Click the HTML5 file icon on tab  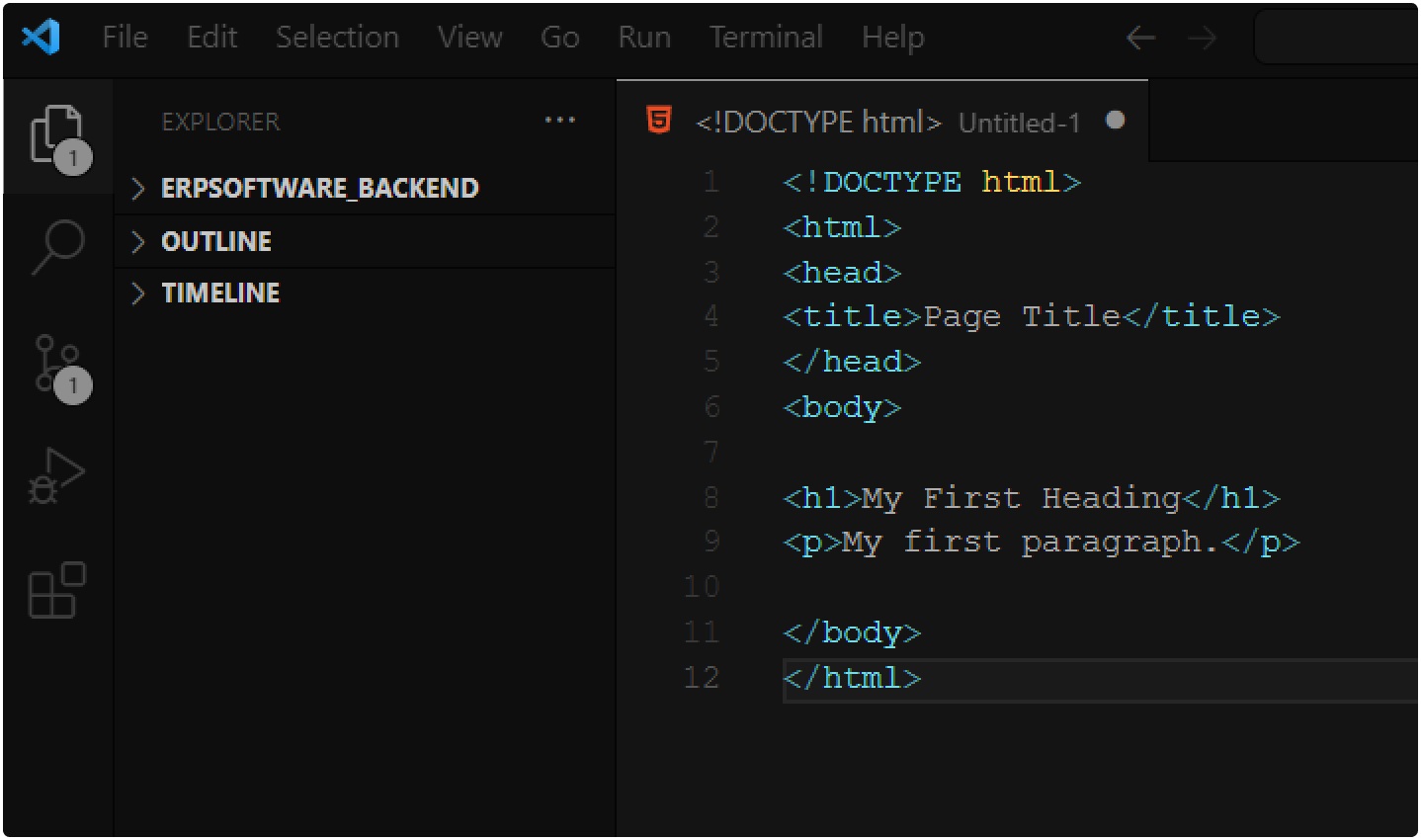pyautogui.click(x=658, y=121)
